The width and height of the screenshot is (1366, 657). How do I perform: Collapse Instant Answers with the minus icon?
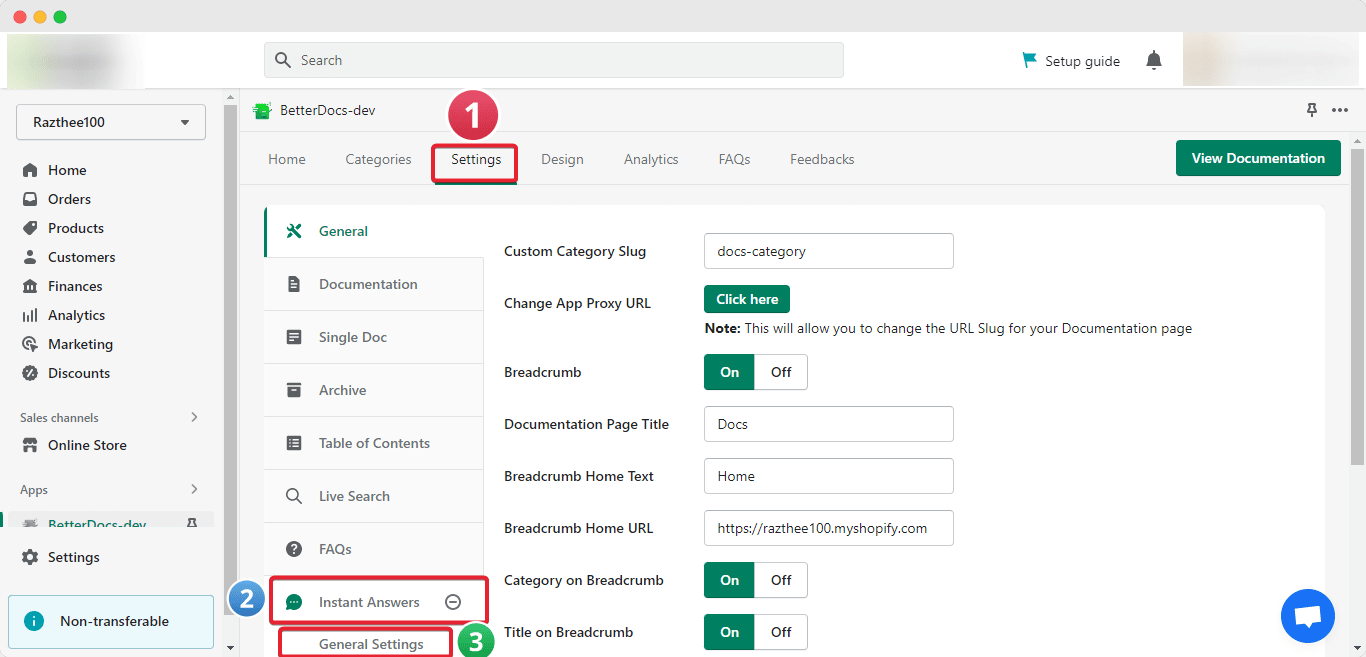[453, 602]
